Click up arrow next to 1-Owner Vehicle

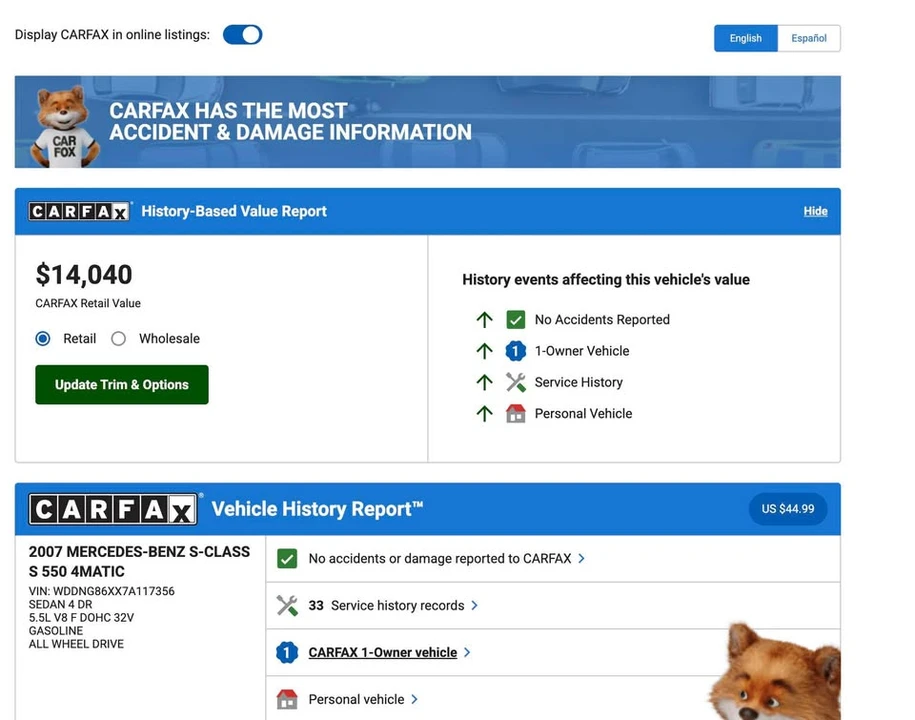pos(484,351)
